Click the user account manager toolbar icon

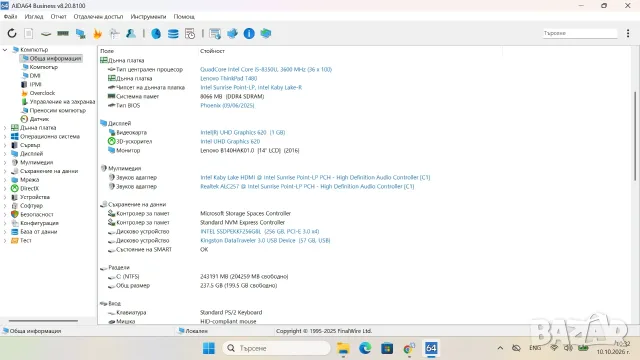[x=131, y=33]
